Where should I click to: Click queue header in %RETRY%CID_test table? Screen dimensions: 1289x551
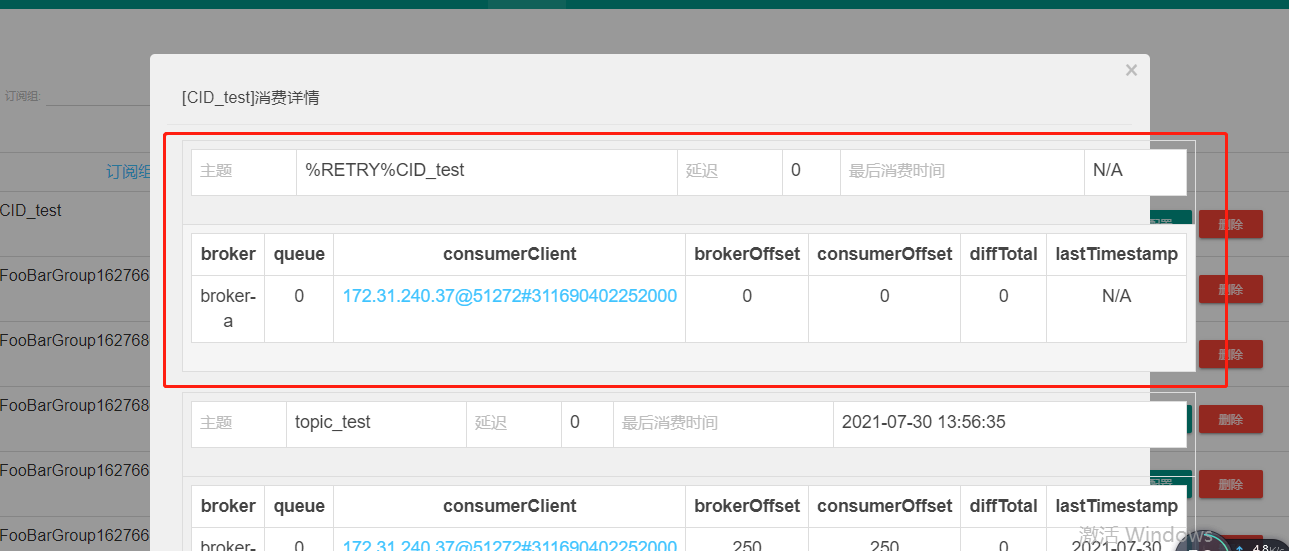pos(299,254)
